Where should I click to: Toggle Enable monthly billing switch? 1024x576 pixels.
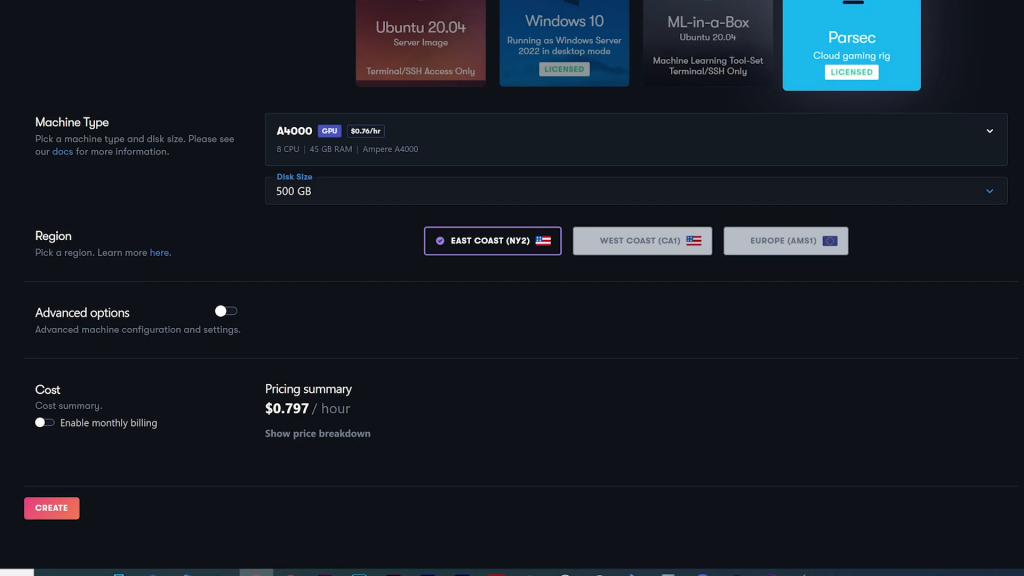(44, 423)
